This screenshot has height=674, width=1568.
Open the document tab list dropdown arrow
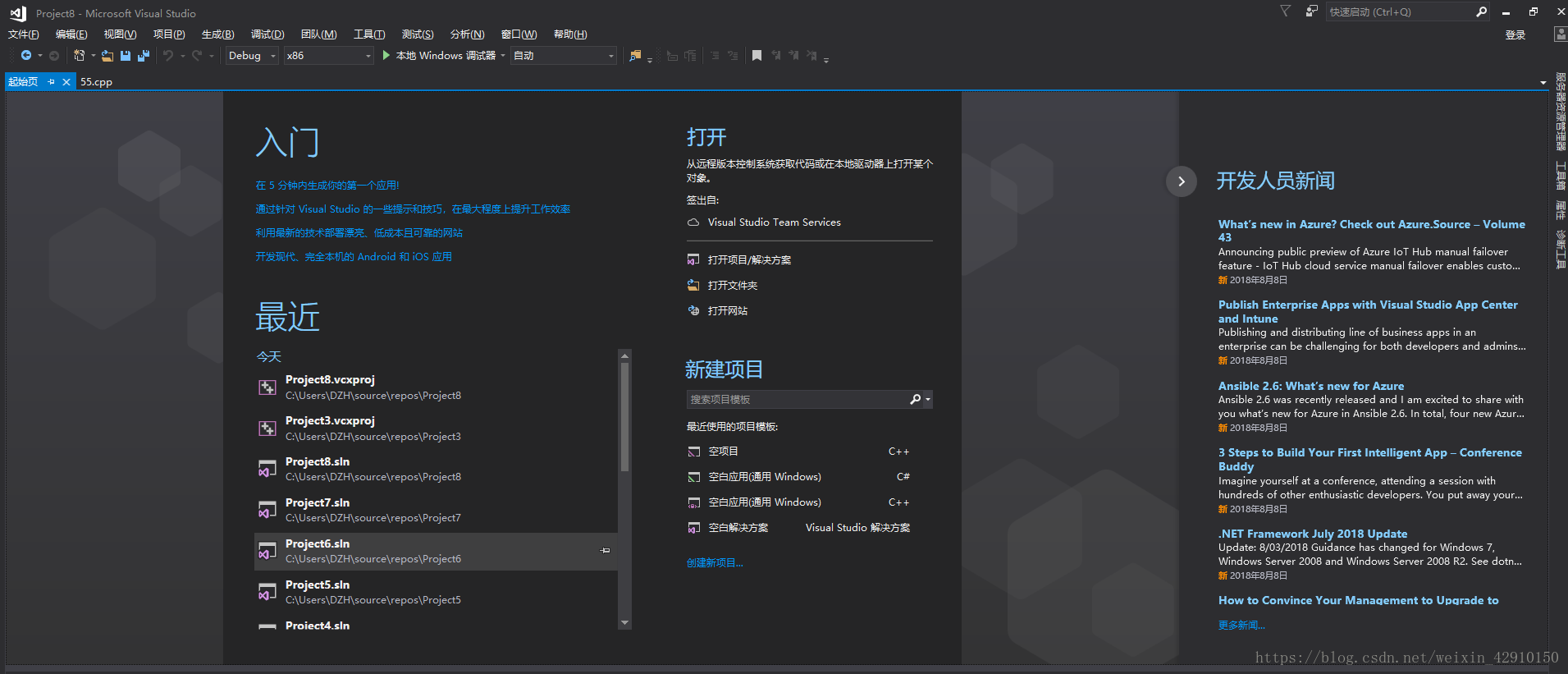(1543, 82)
